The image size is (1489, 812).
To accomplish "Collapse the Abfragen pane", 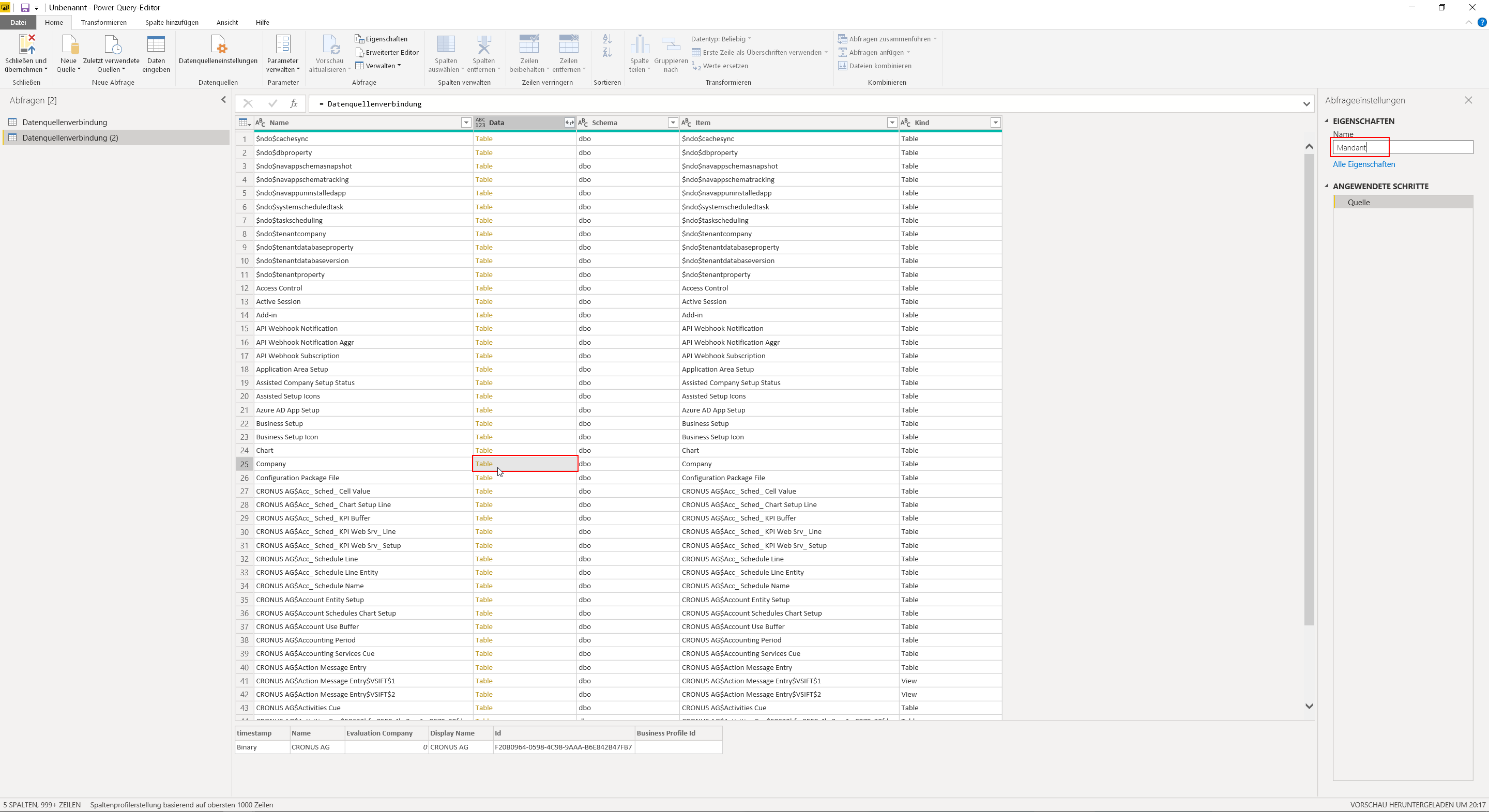I will pos(224,100).
